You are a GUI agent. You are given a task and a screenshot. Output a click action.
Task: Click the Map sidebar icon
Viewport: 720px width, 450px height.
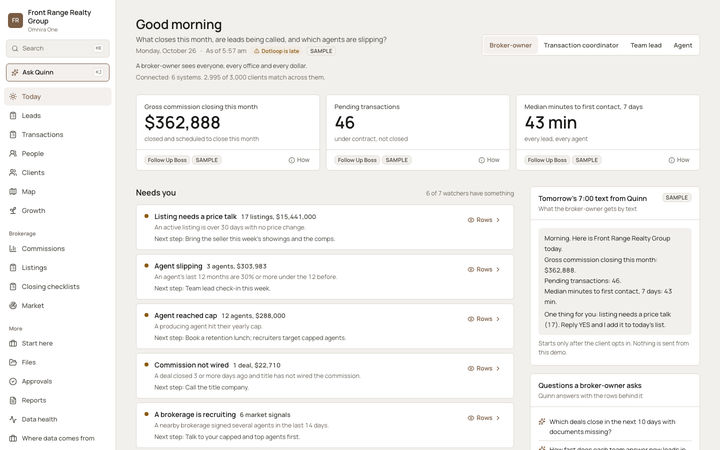coord(13,191)
